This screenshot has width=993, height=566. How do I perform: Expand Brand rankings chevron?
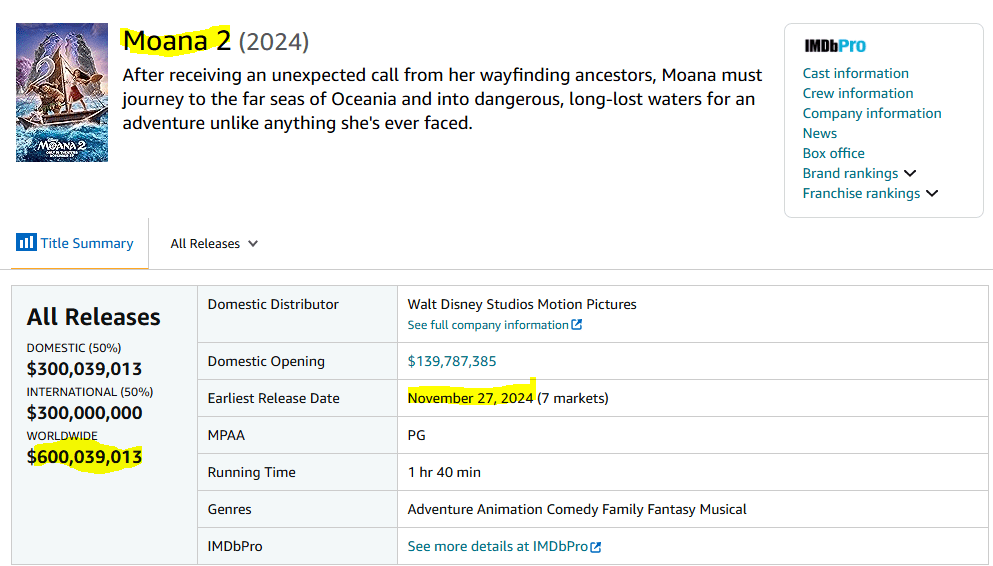tap(910, 173)
